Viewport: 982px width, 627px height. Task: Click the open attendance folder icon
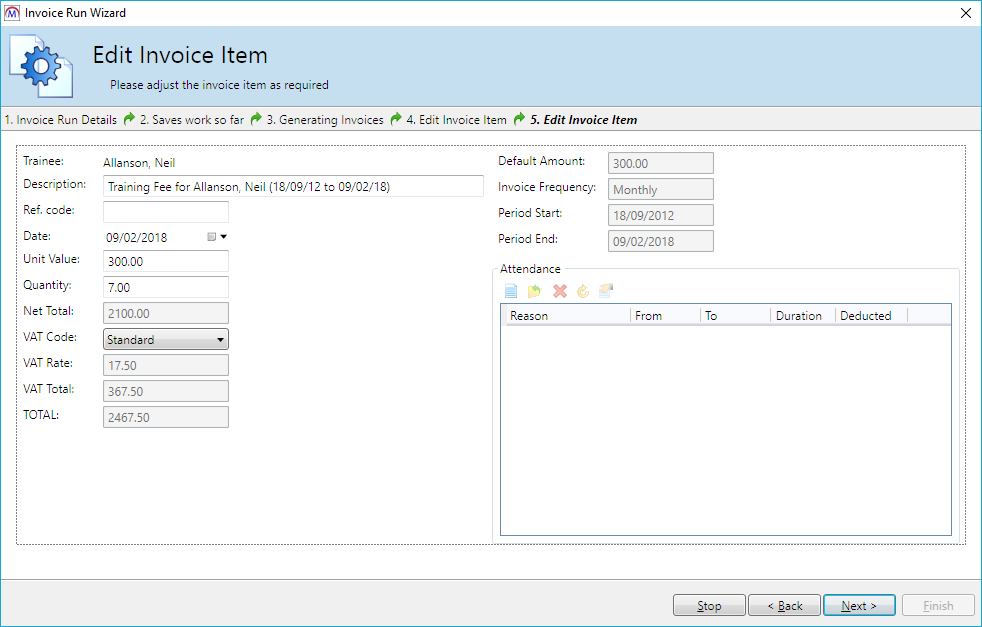coord(535,291)
